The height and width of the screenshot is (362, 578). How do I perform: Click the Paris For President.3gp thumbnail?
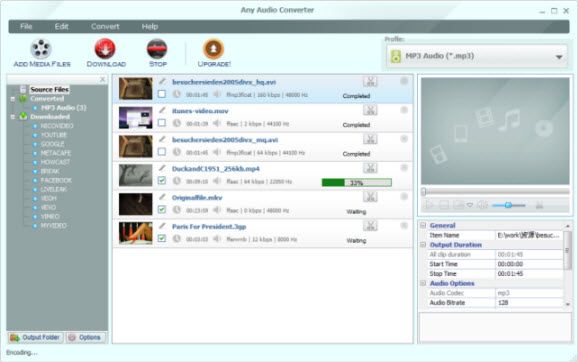pos(136,233)
